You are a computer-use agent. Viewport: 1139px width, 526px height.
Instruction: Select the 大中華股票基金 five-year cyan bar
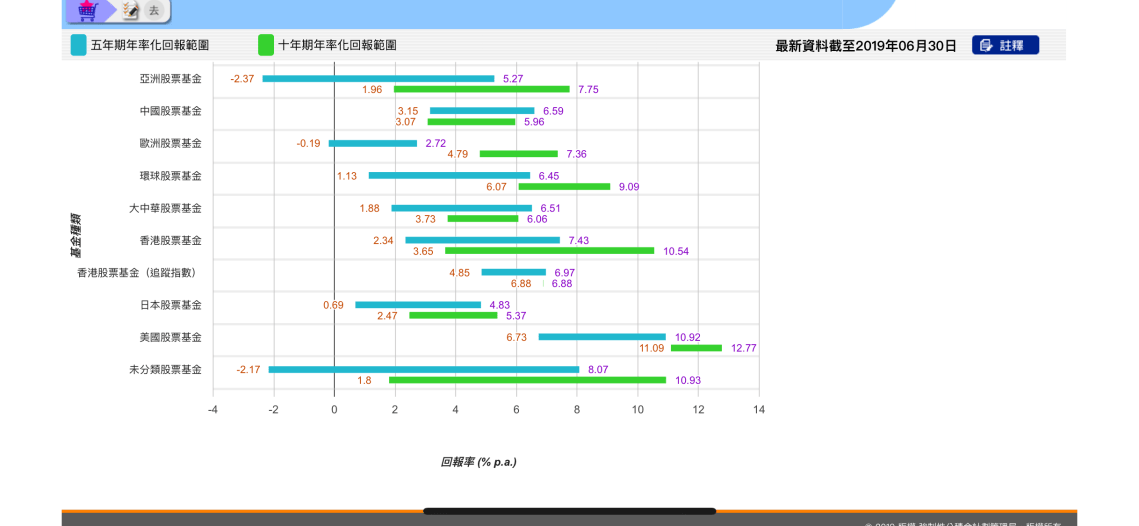(461, 208)
